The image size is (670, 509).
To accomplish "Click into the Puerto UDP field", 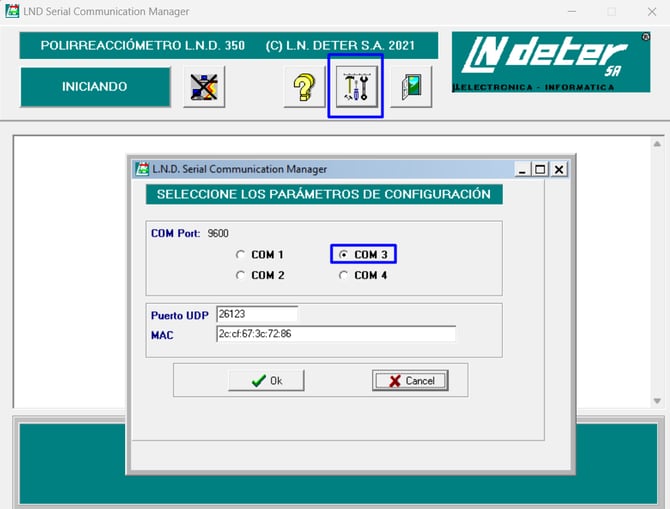I will (x=256, y=315).
